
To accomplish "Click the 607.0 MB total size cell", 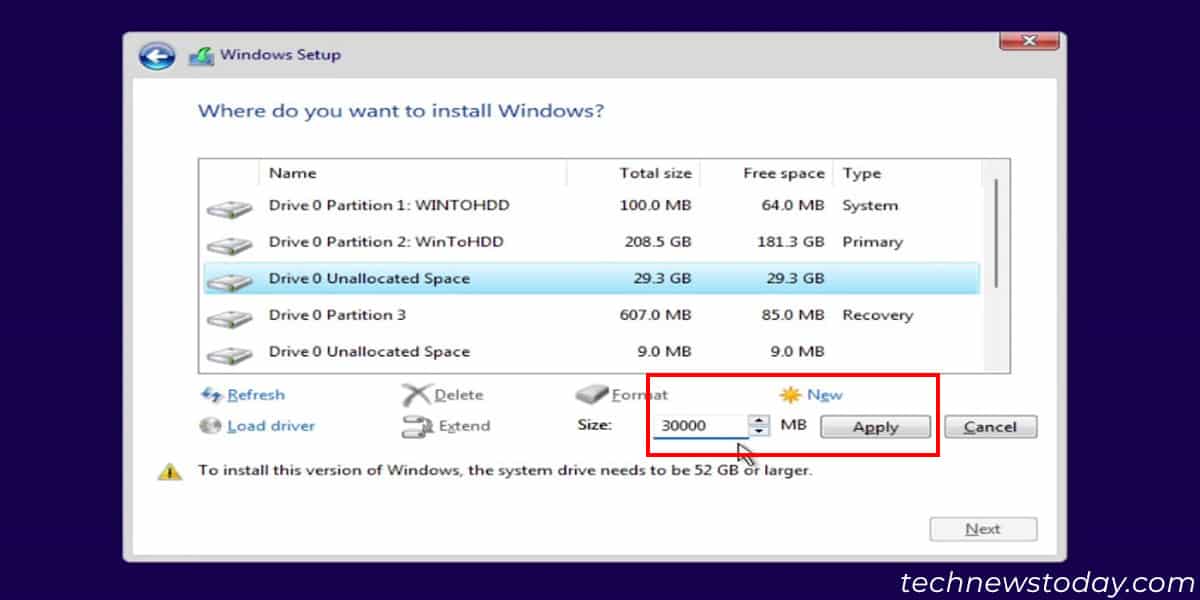I will click(654, 315).
